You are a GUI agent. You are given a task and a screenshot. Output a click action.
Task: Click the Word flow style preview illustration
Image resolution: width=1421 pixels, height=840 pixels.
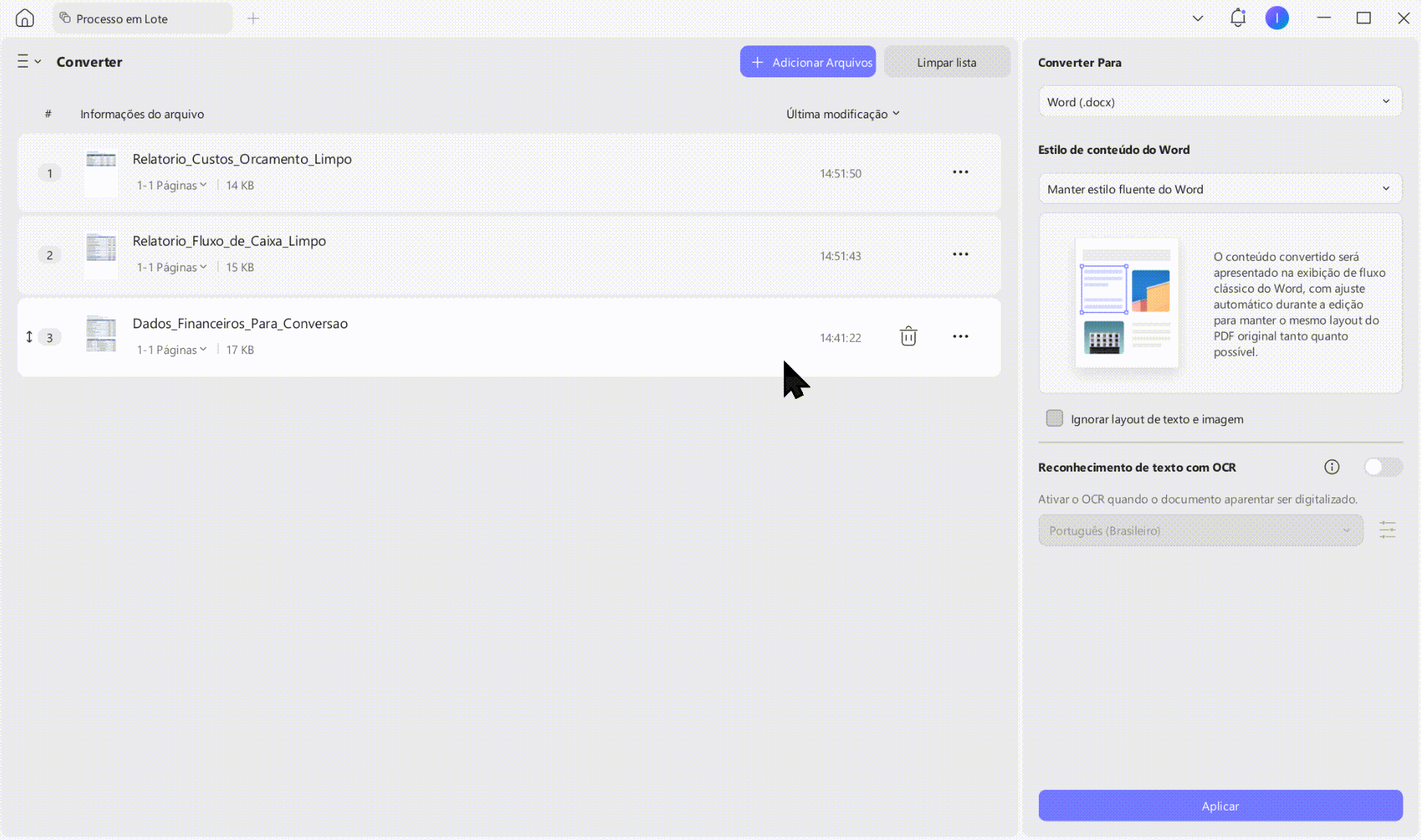(x=1127, y=302)
